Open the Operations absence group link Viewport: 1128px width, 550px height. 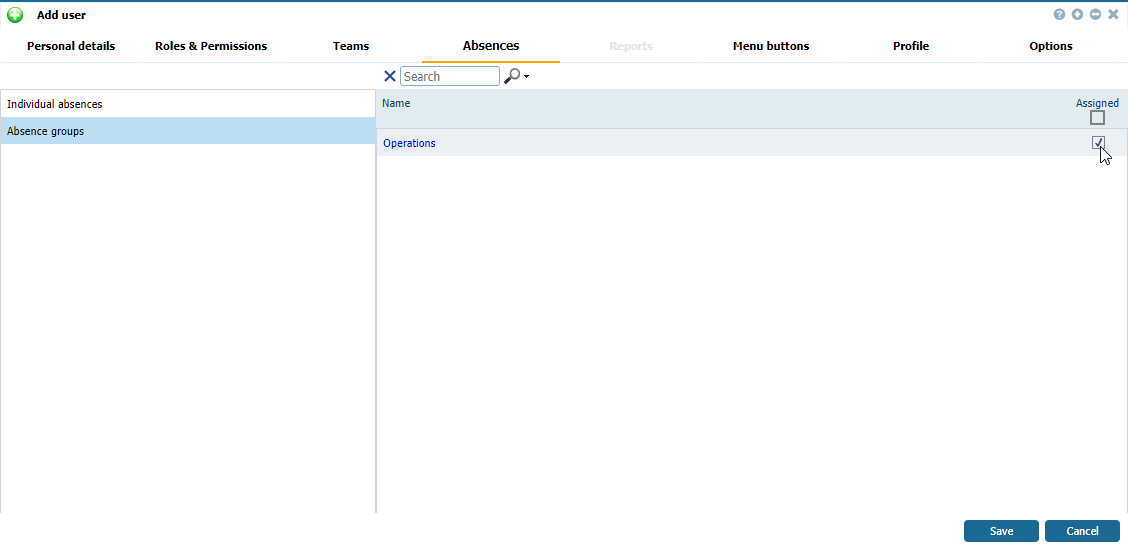409,143
